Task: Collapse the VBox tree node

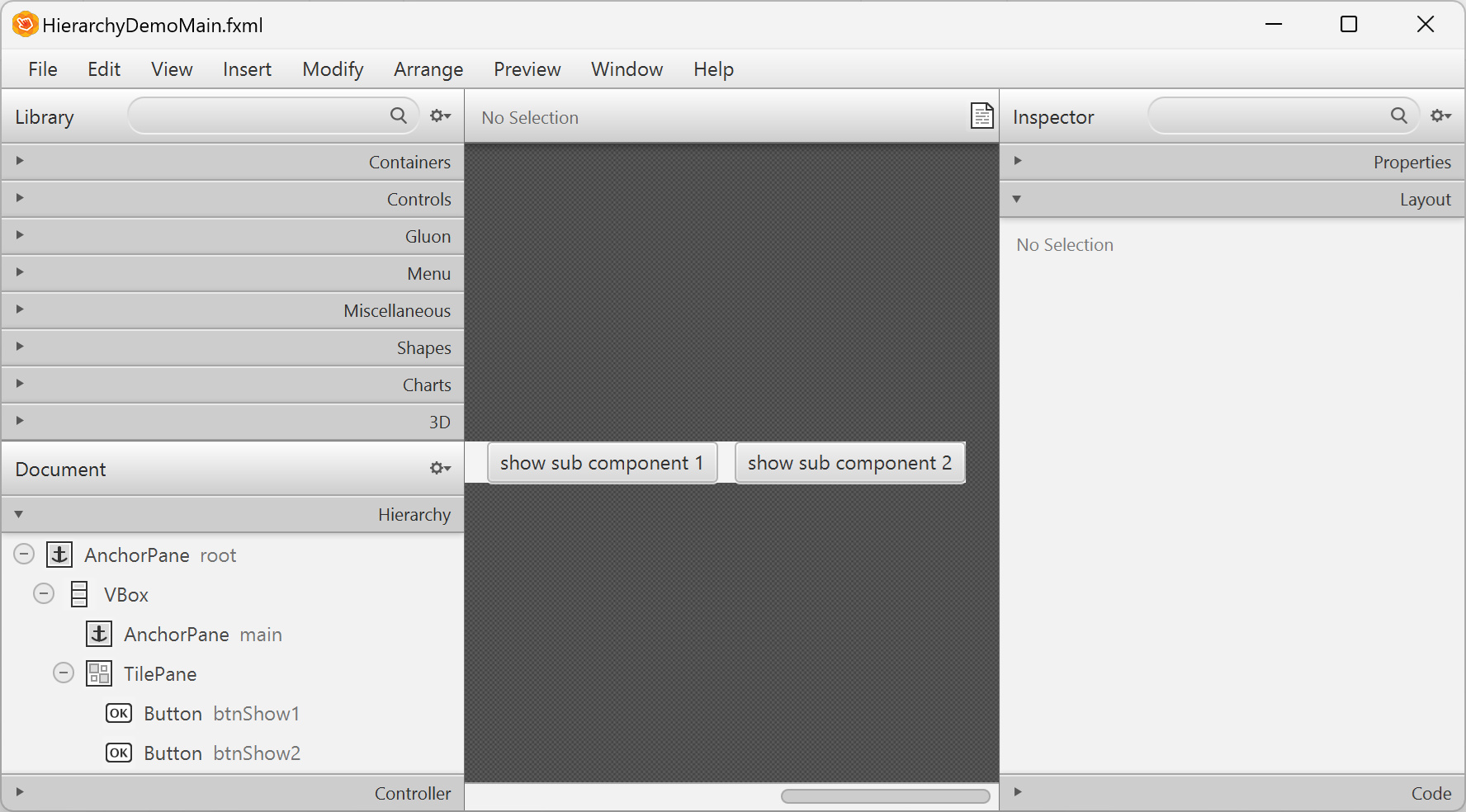Action: pos(43,593)
